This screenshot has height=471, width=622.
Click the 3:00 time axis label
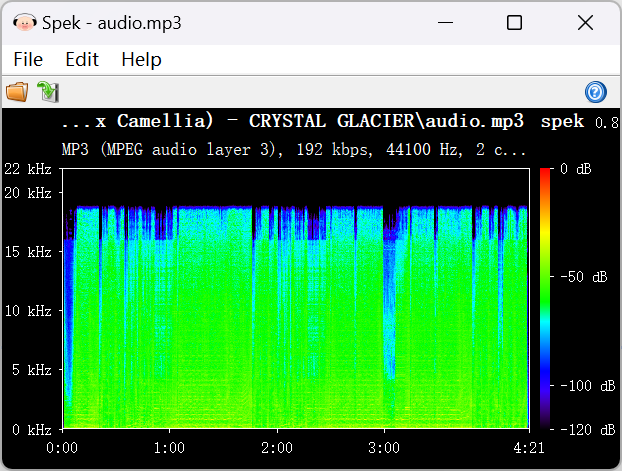(384, 447)
